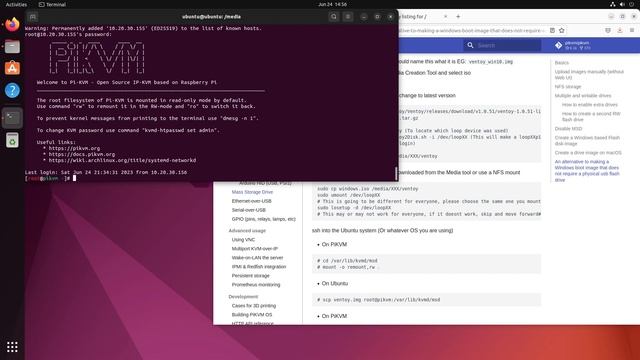
Task: Select the Terminal icon in the dock
Action: 12,118
